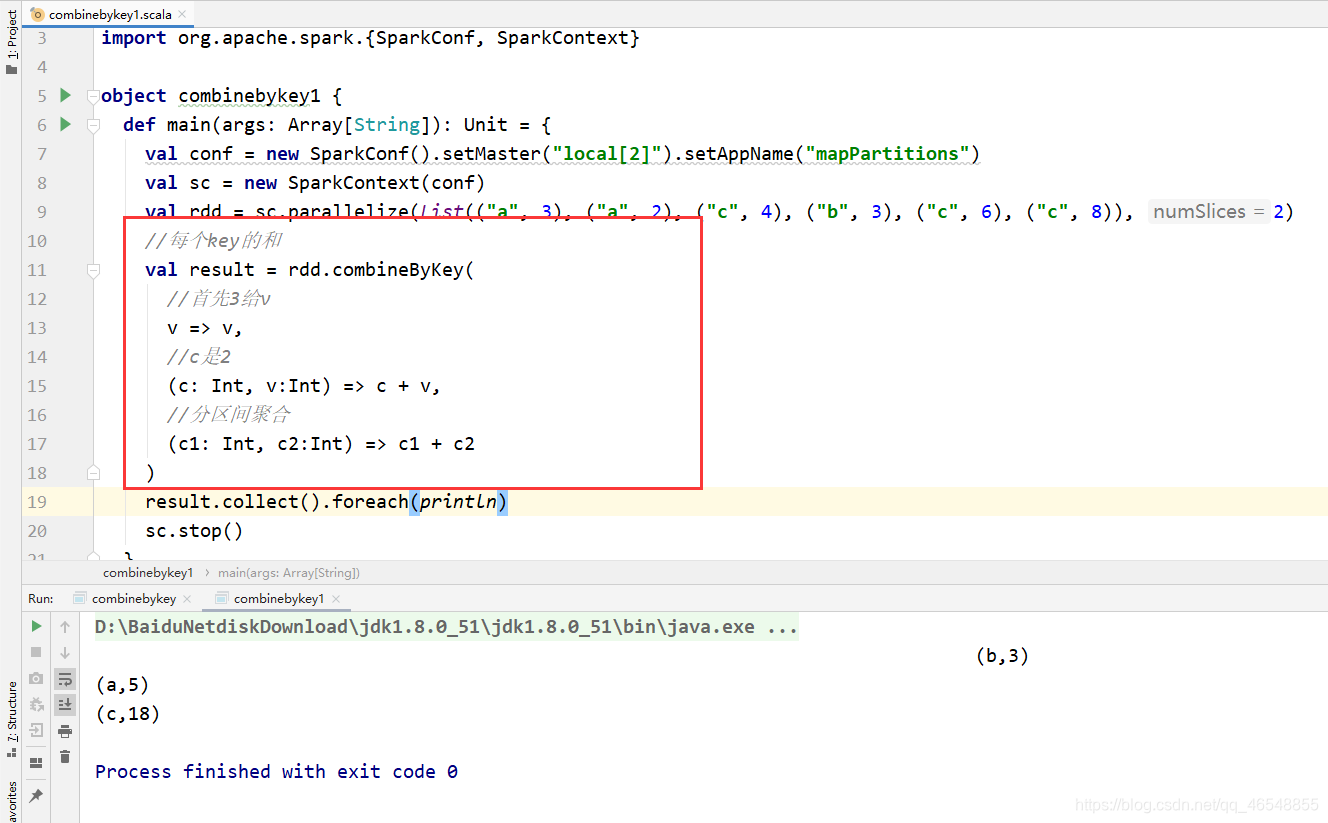
Task: Click the run gutter arrow beside def main
Action: point(65,124)
